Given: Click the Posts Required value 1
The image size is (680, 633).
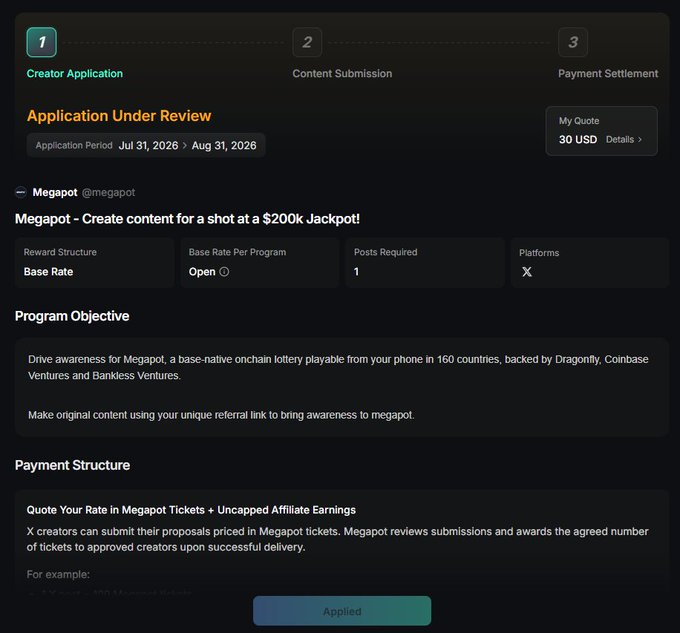Looking at the screenshot, I should click(356, 272).
